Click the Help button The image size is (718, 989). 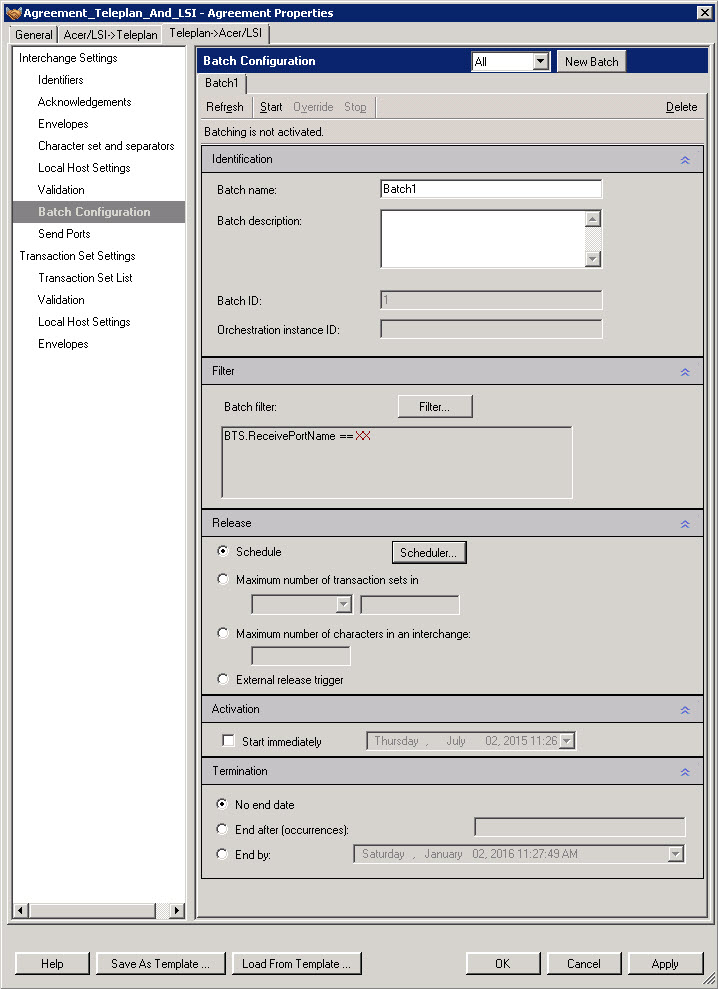point(52,963)
